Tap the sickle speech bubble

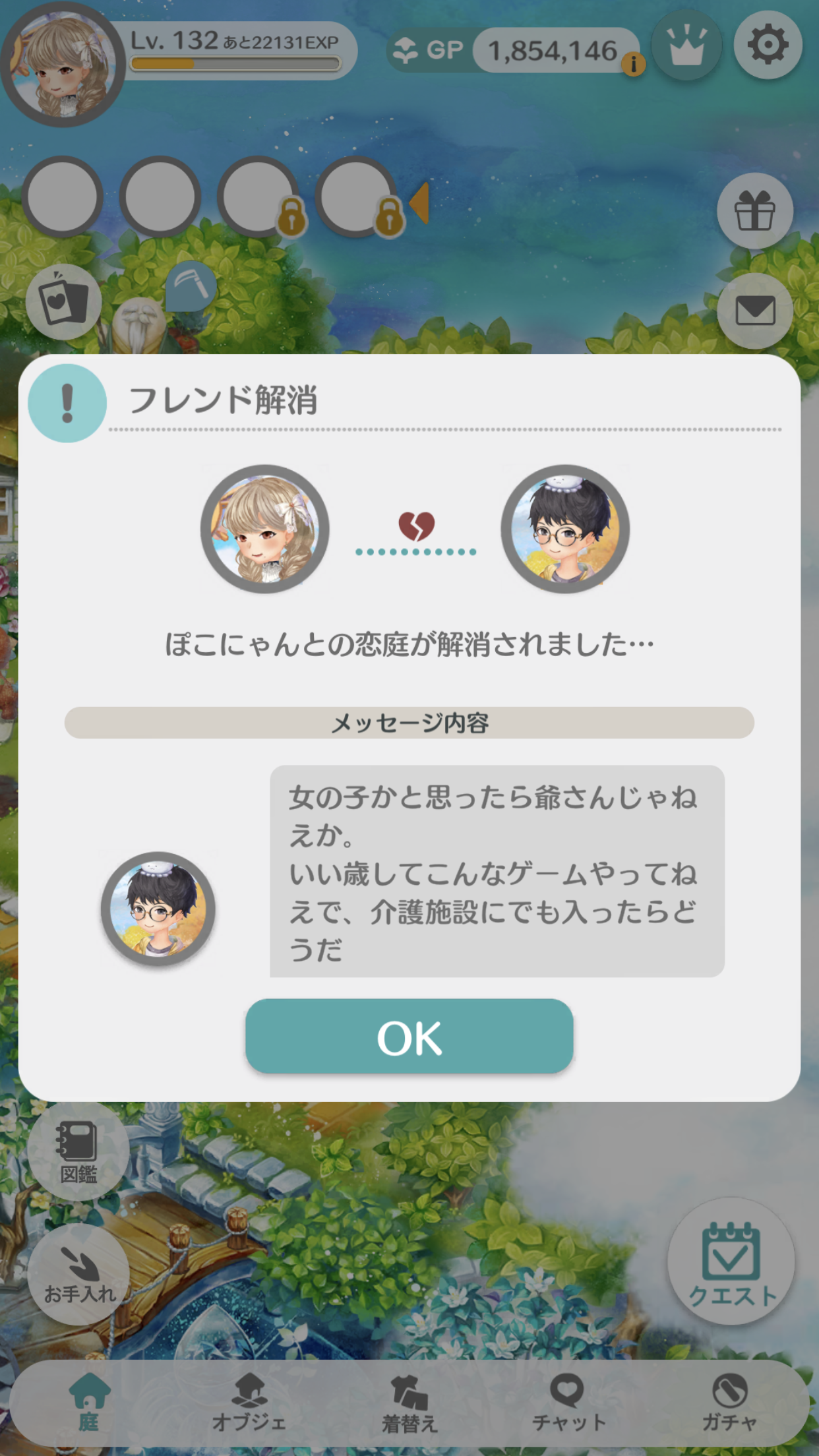[191, 287]
